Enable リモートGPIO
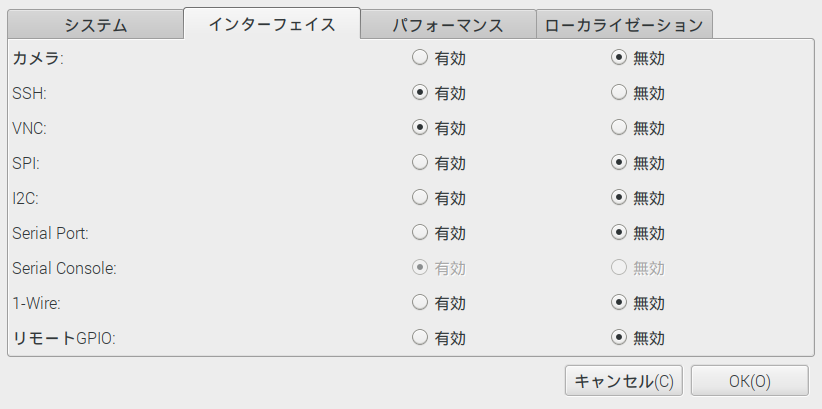The image size is (822, 409). coord(420,337)
